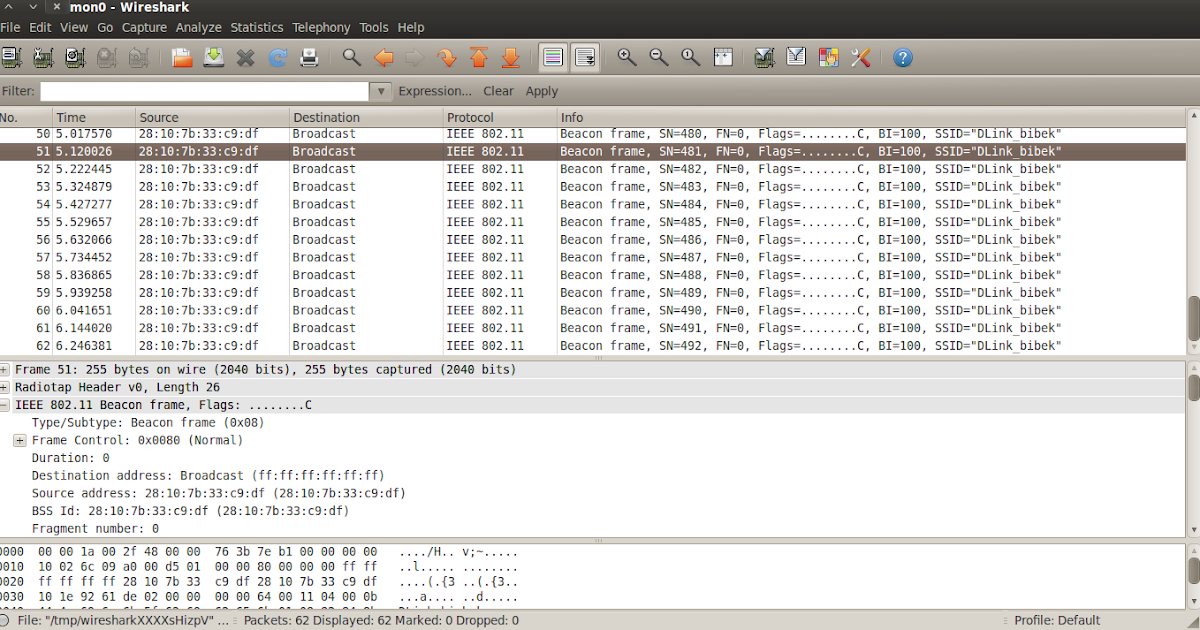Go to first packet arrow icon
This screenshot has height=630, width=1200.
(x=479, y=58)
